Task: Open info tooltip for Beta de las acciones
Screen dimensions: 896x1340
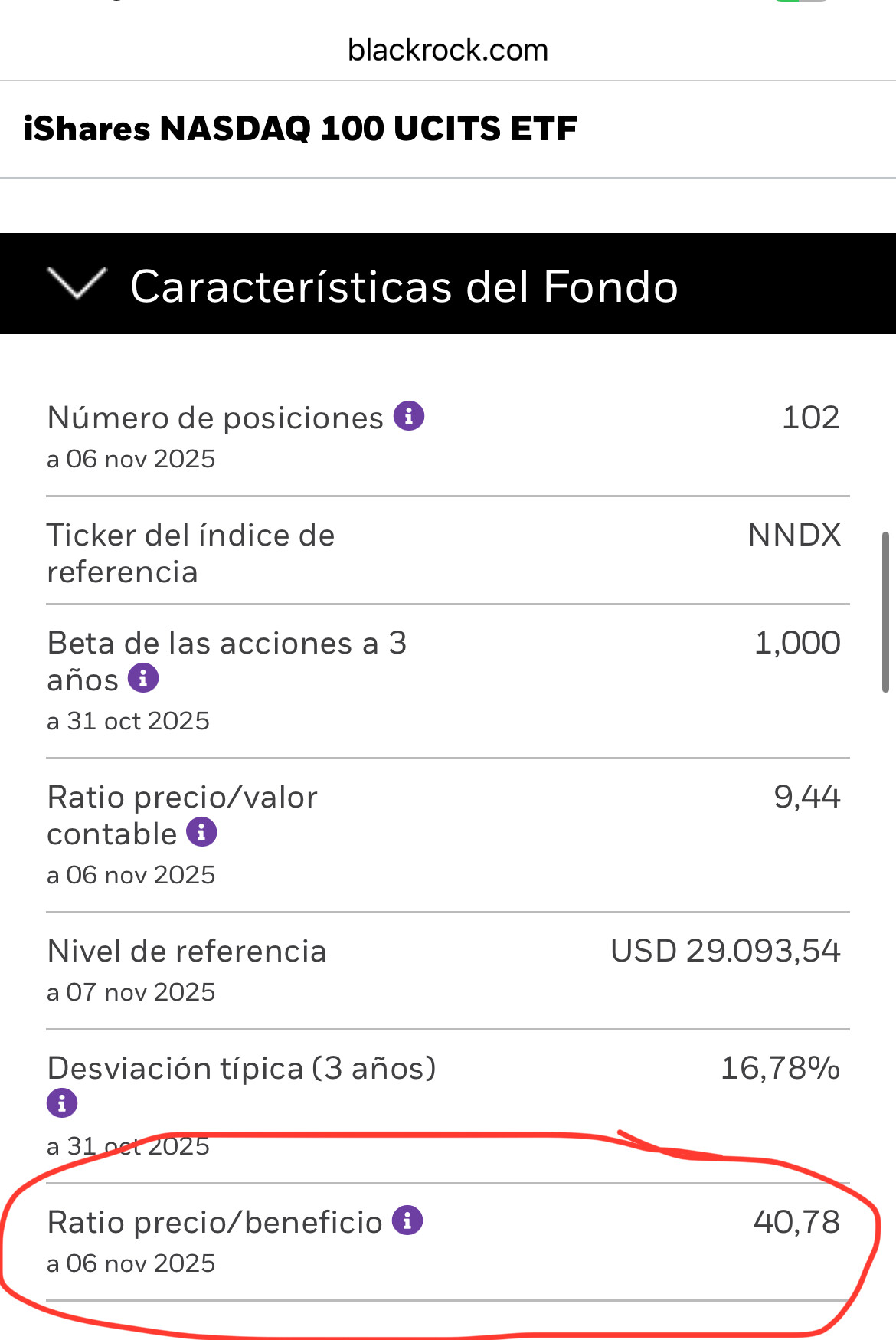Action: pyautogui.click(x=143, y=678)
